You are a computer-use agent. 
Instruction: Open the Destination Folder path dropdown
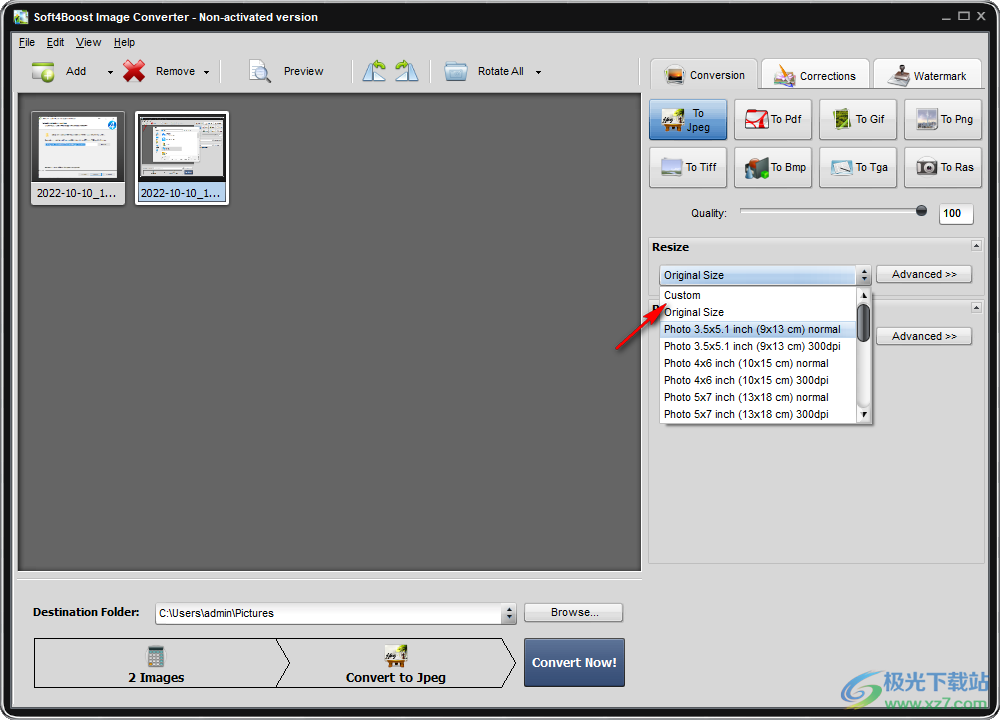coord(508,613)
